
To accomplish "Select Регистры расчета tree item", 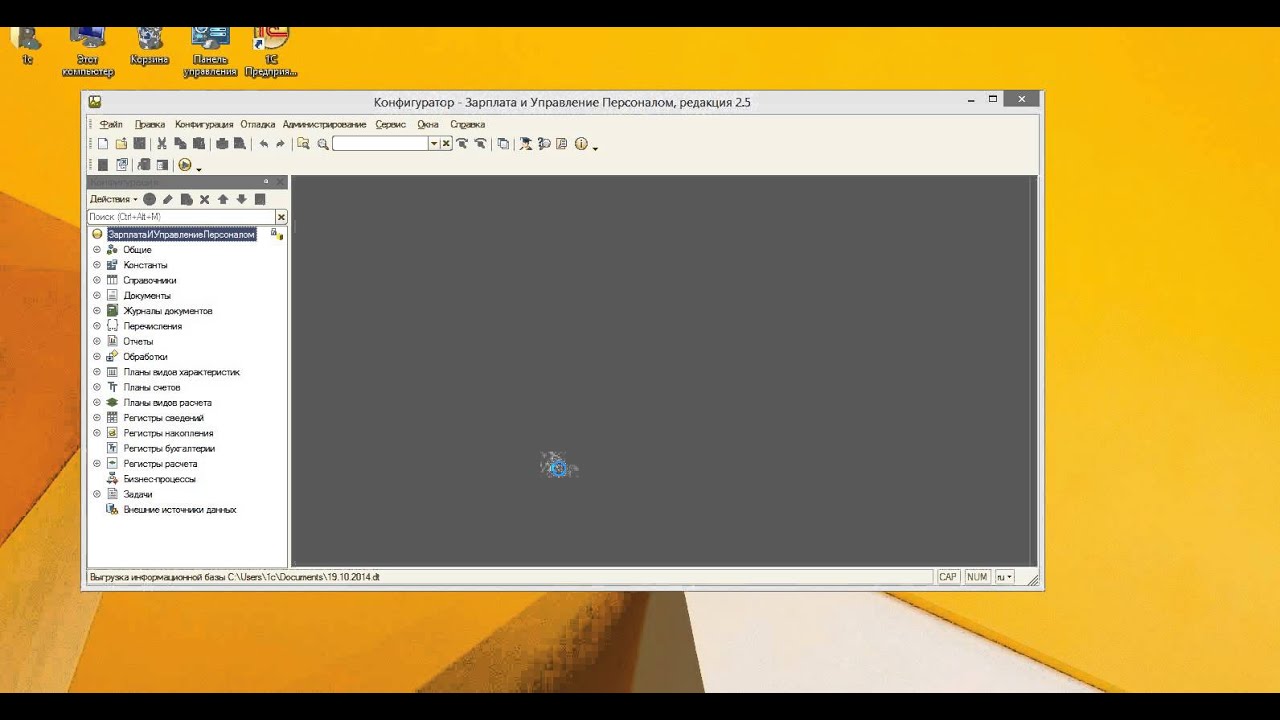I will [x=160, y=464].
